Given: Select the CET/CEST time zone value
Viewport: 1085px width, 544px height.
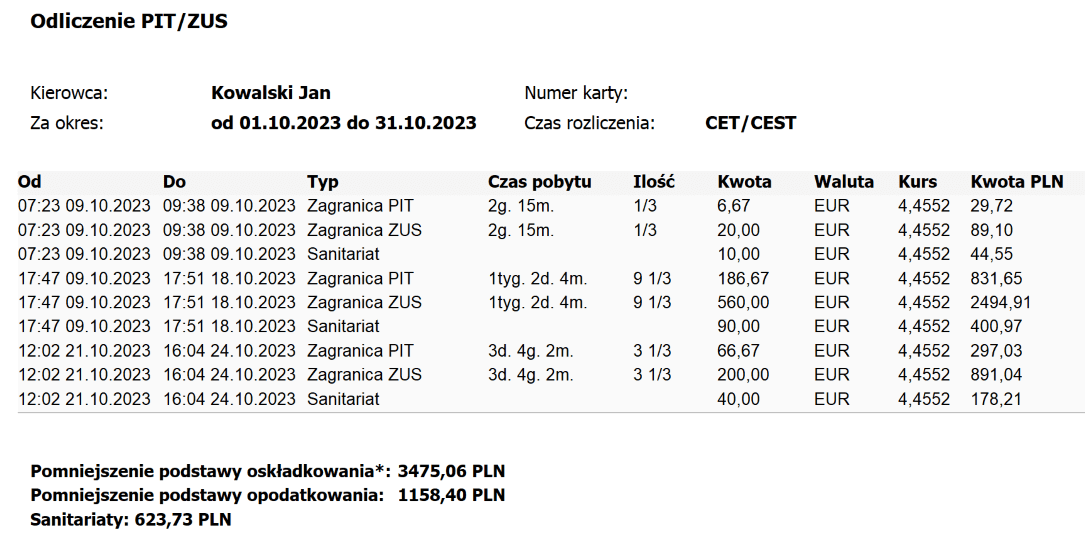Looking at the screenshot, I should click(750, 123).
